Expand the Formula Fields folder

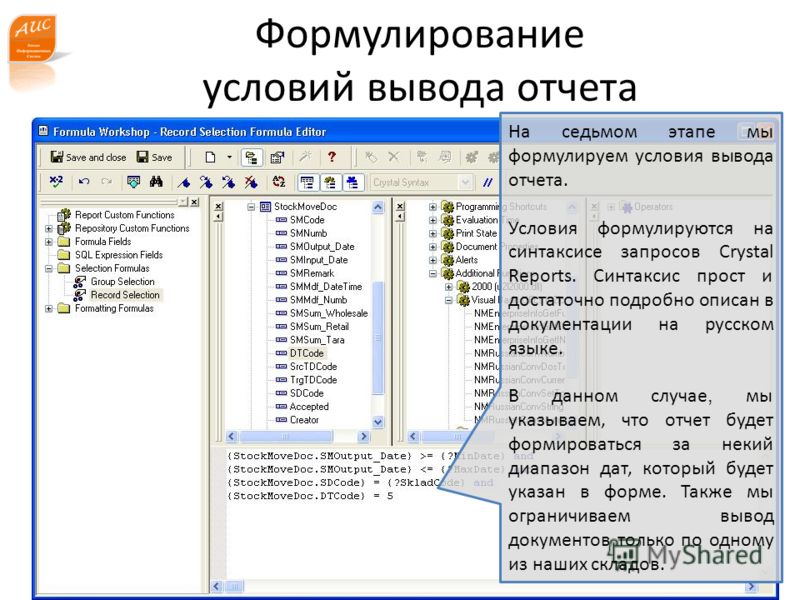49,242
